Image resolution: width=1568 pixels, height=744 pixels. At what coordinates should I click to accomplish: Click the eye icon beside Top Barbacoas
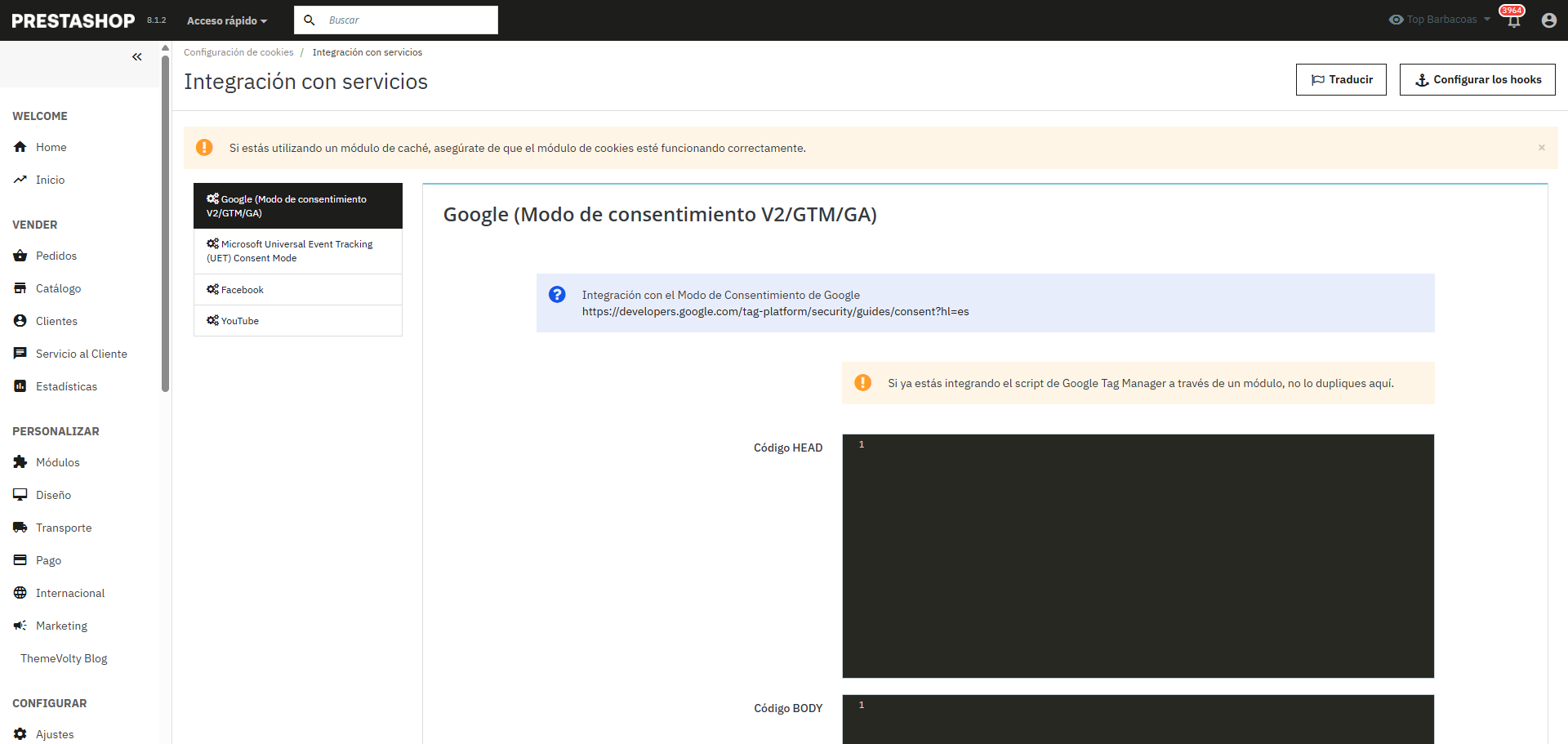(x=1396, y=20)
